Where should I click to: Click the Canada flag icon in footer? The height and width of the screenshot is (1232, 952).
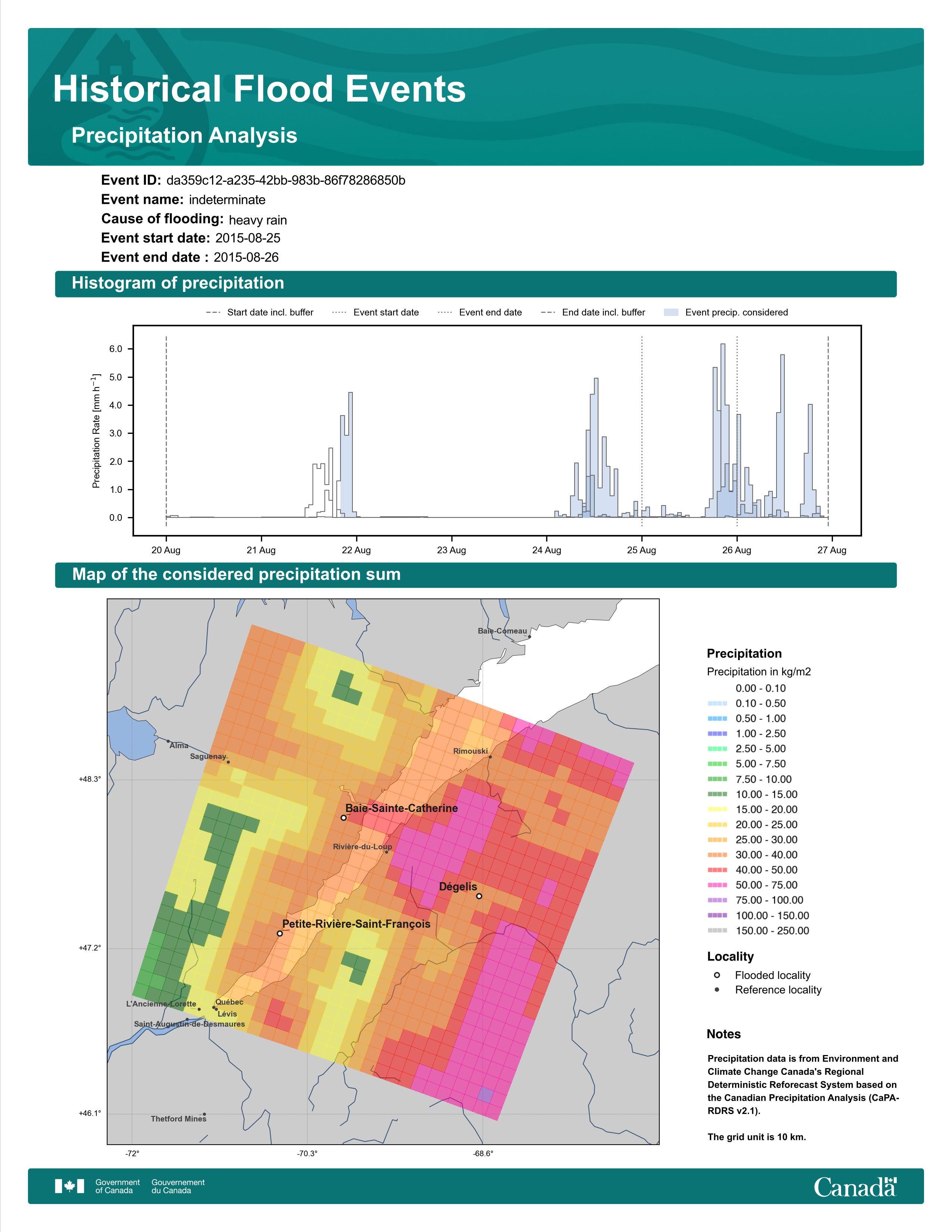tap(69, 1186)
